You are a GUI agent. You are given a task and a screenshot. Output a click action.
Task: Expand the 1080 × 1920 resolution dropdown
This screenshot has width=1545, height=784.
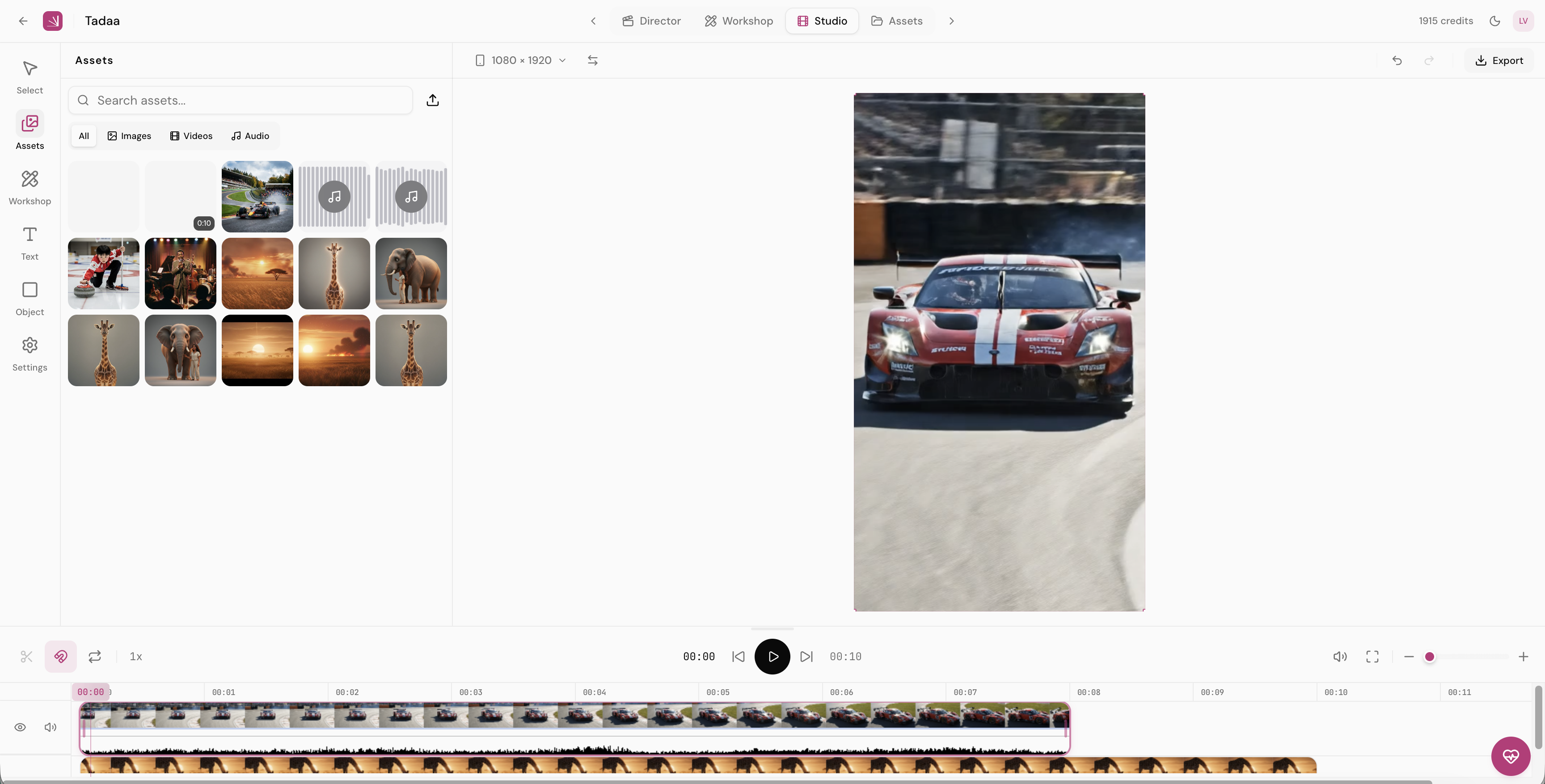click(x=521, y=60)
